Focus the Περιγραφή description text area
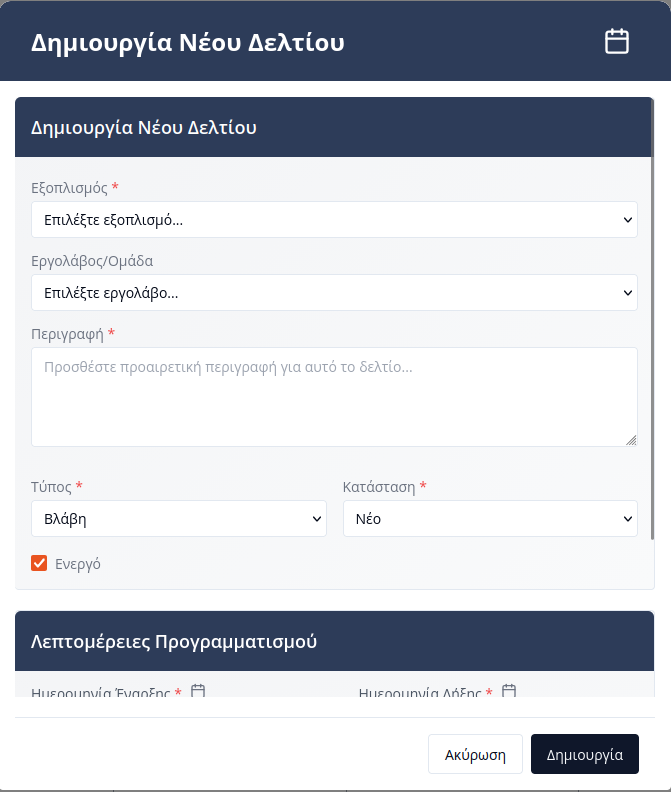Viewport: 671px width, 792px height. [334, 397]
